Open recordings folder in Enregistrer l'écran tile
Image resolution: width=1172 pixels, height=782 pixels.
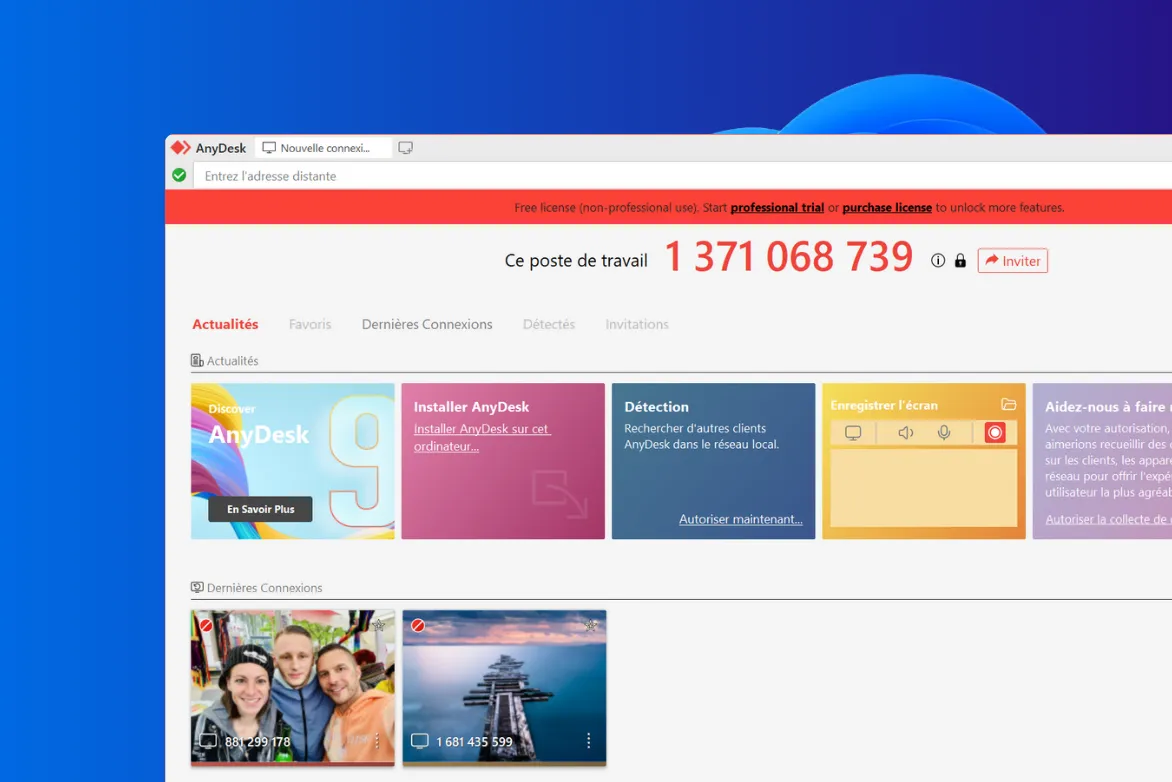(1011, 405)
